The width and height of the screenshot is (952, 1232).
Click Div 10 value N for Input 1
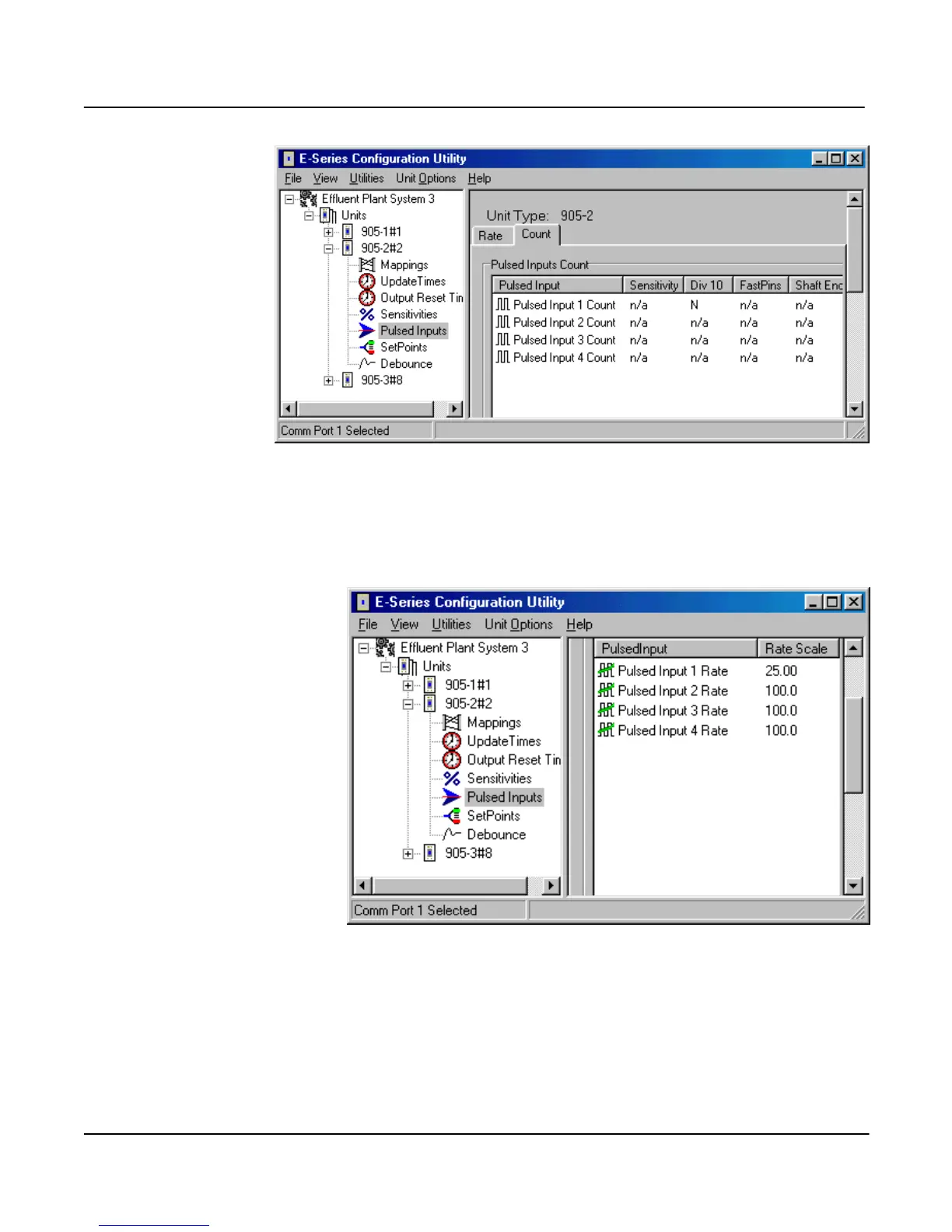[x=695, y=305]
